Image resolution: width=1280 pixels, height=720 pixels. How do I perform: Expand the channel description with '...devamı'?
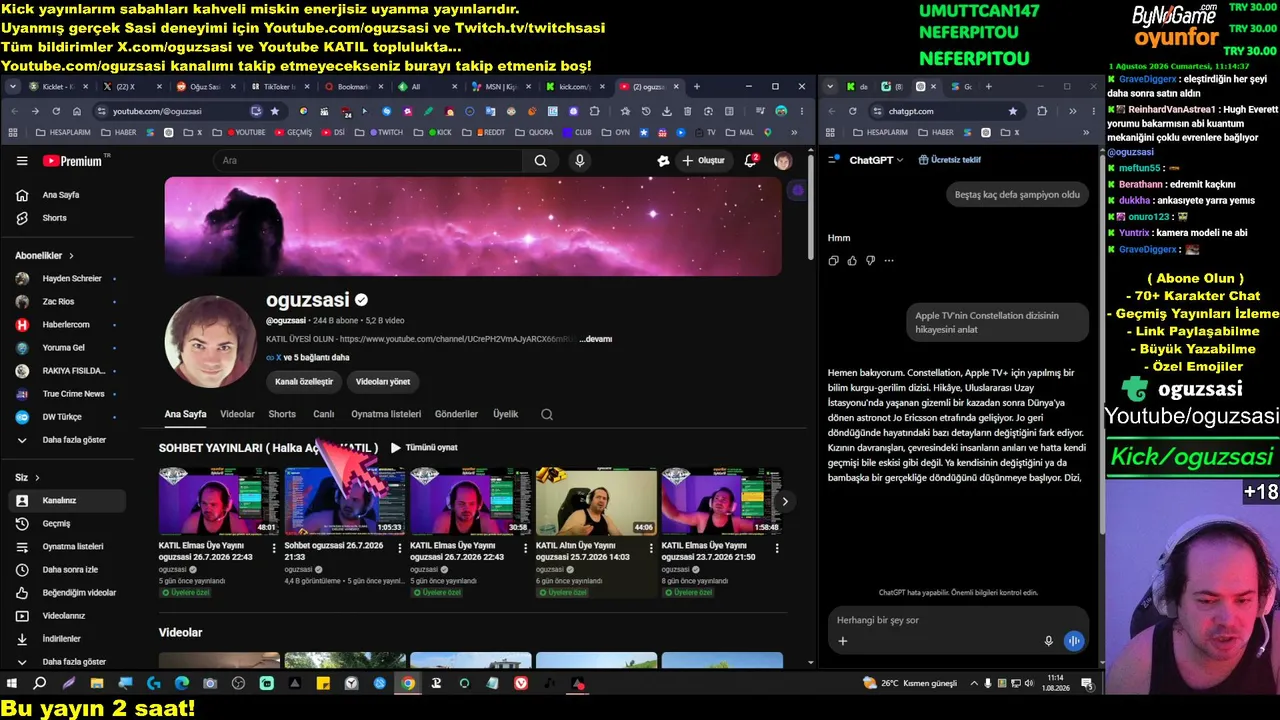click(x=595, y=339)
